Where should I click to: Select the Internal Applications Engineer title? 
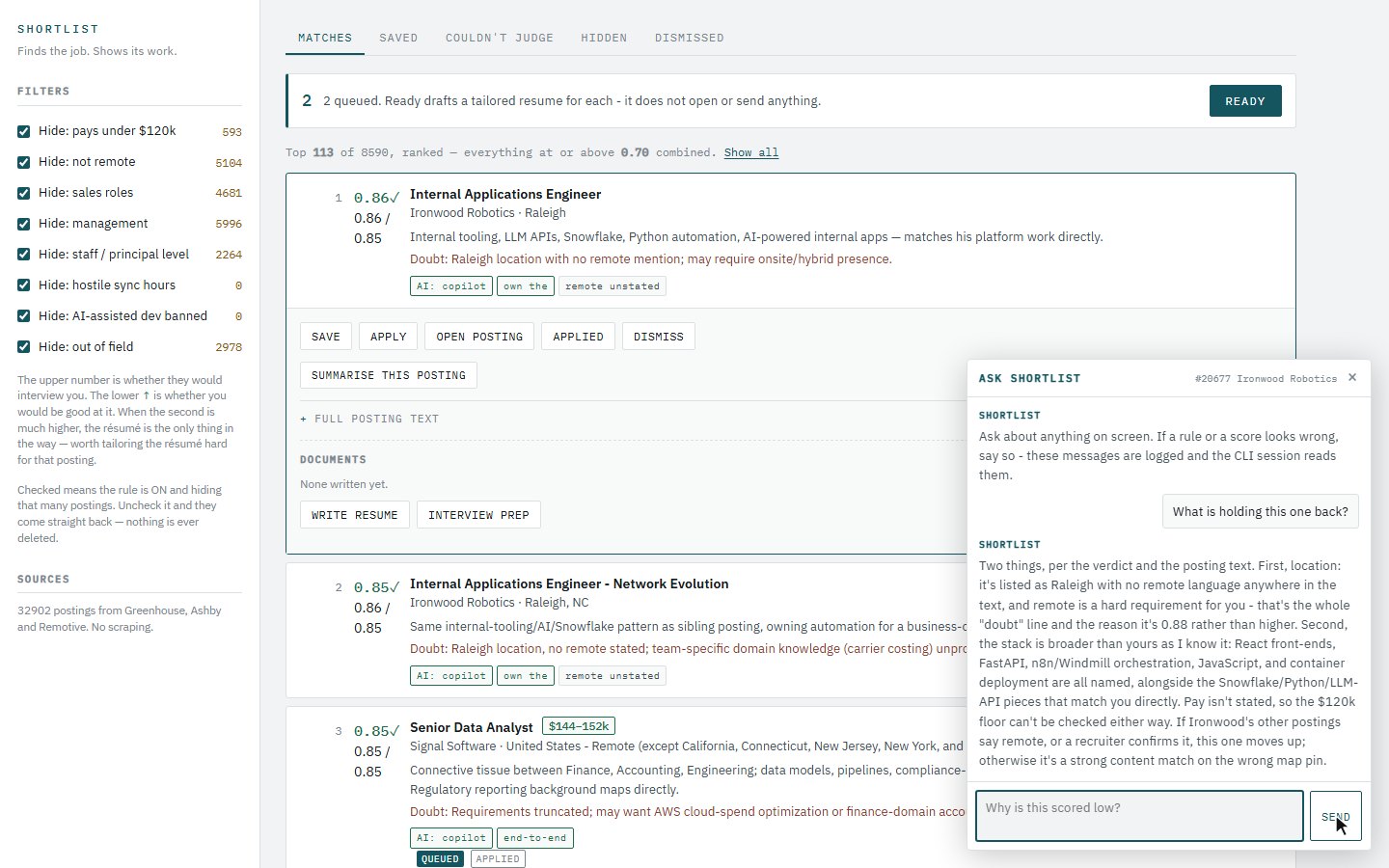(x=505, y=194)
